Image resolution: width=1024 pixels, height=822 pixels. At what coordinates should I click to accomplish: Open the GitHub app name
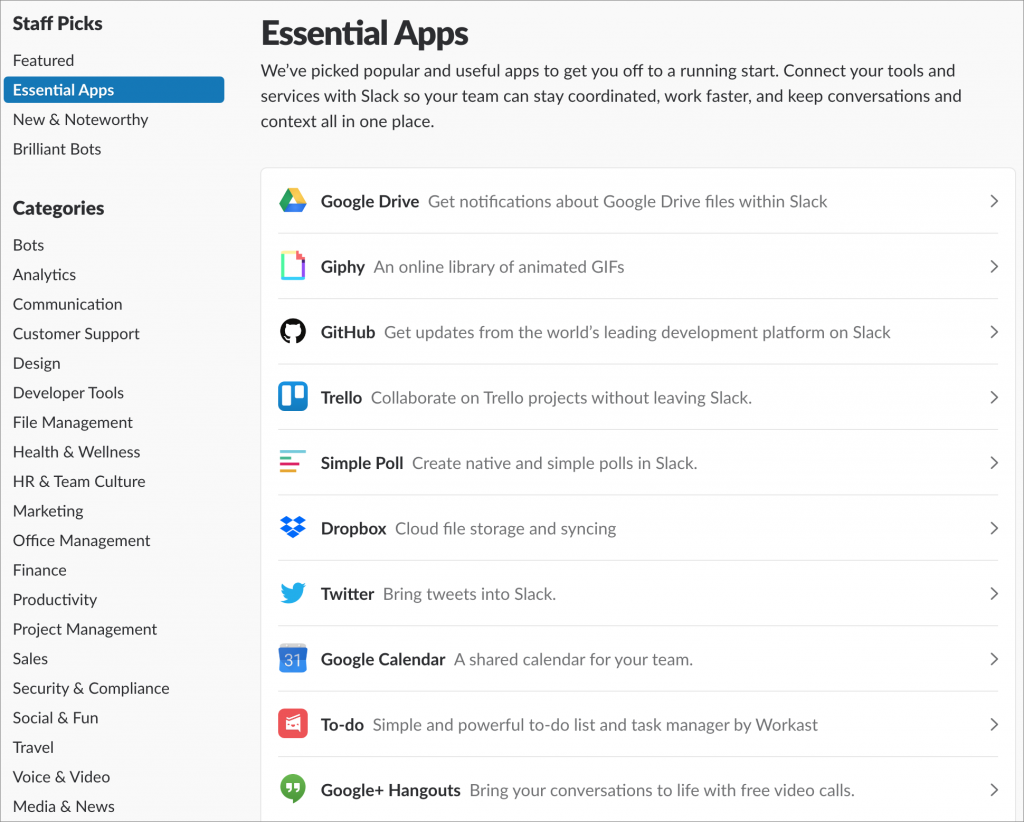tap(347, 332)
